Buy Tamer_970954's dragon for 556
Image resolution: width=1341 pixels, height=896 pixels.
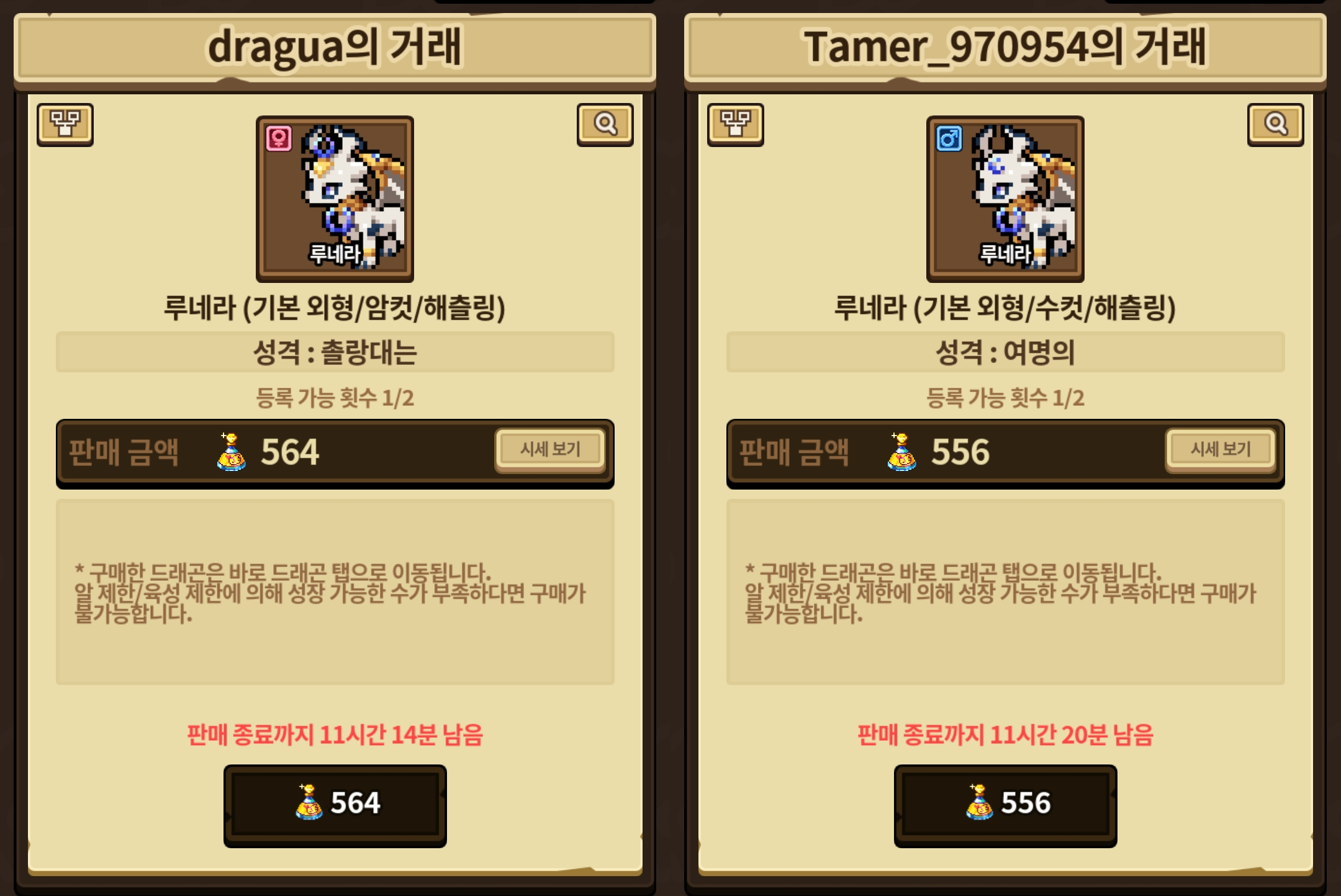pos(1006,805)
